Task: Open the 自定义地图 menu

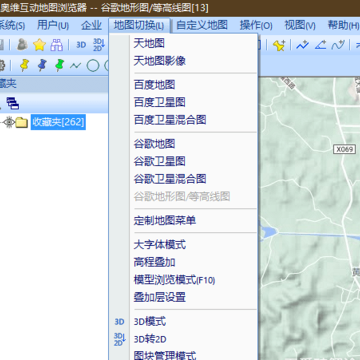Action: [x=202, y=25]
